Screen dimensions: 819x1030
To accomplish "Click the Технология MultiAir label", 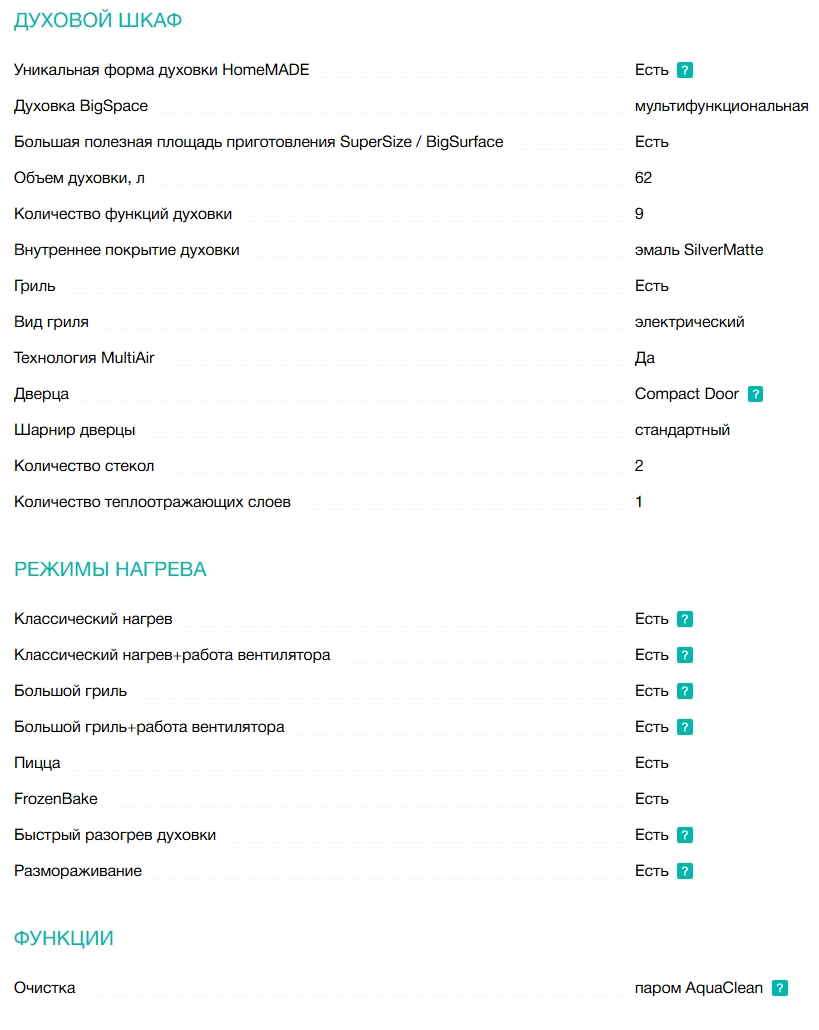I will (84, 358).
